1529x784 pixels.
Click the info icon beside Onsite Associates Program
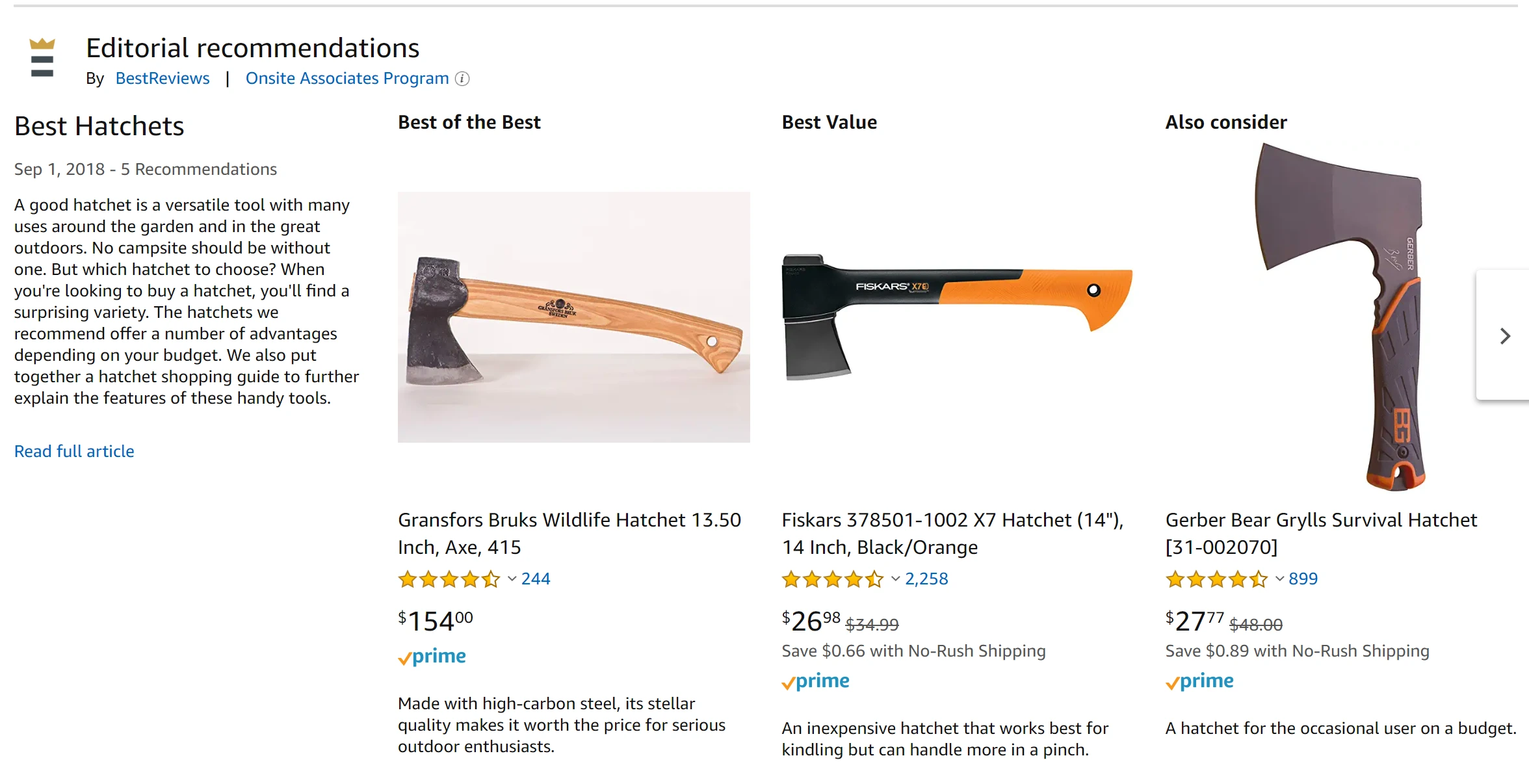click(462, 79)
